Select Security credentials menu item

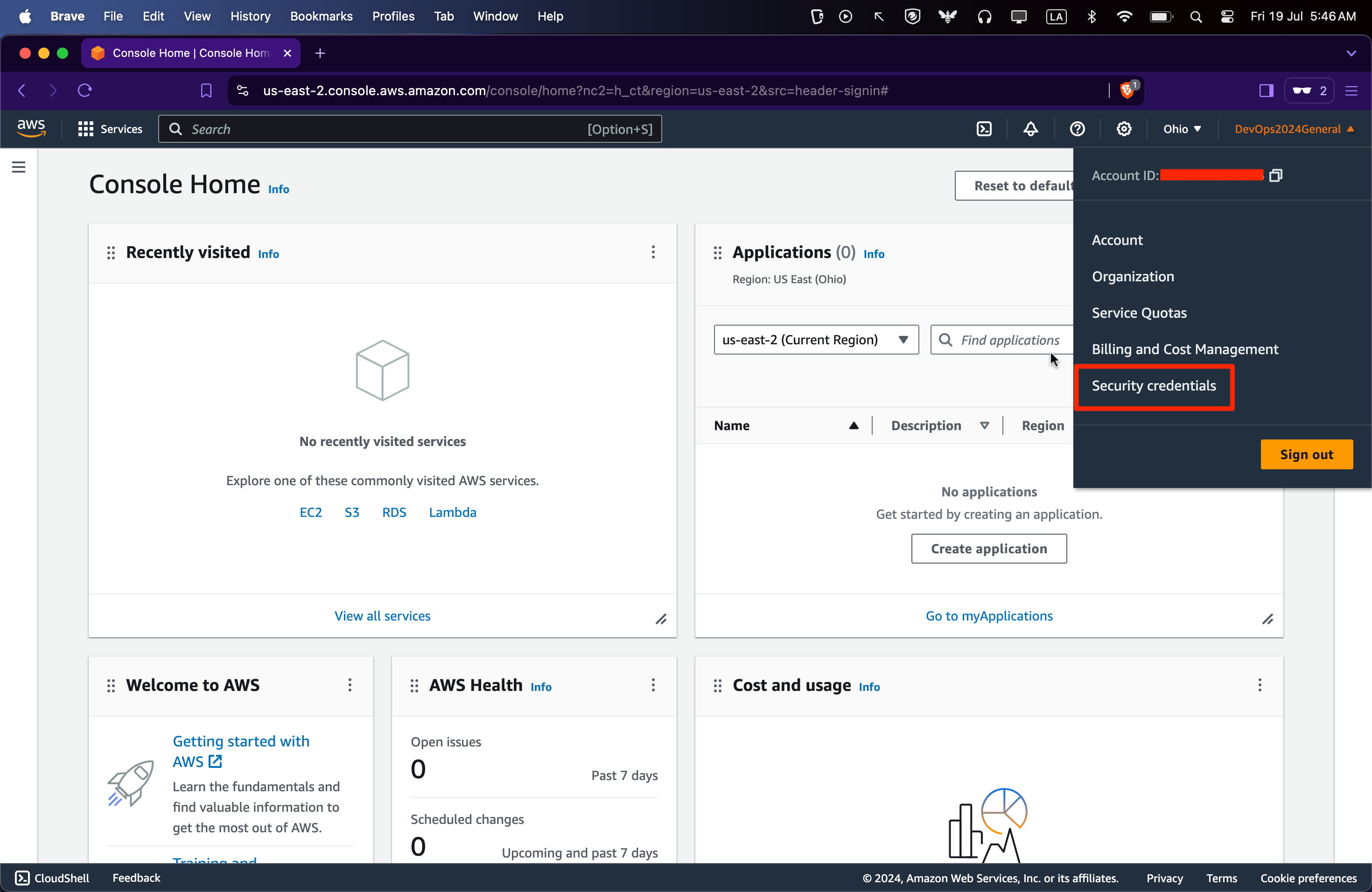1154,386
